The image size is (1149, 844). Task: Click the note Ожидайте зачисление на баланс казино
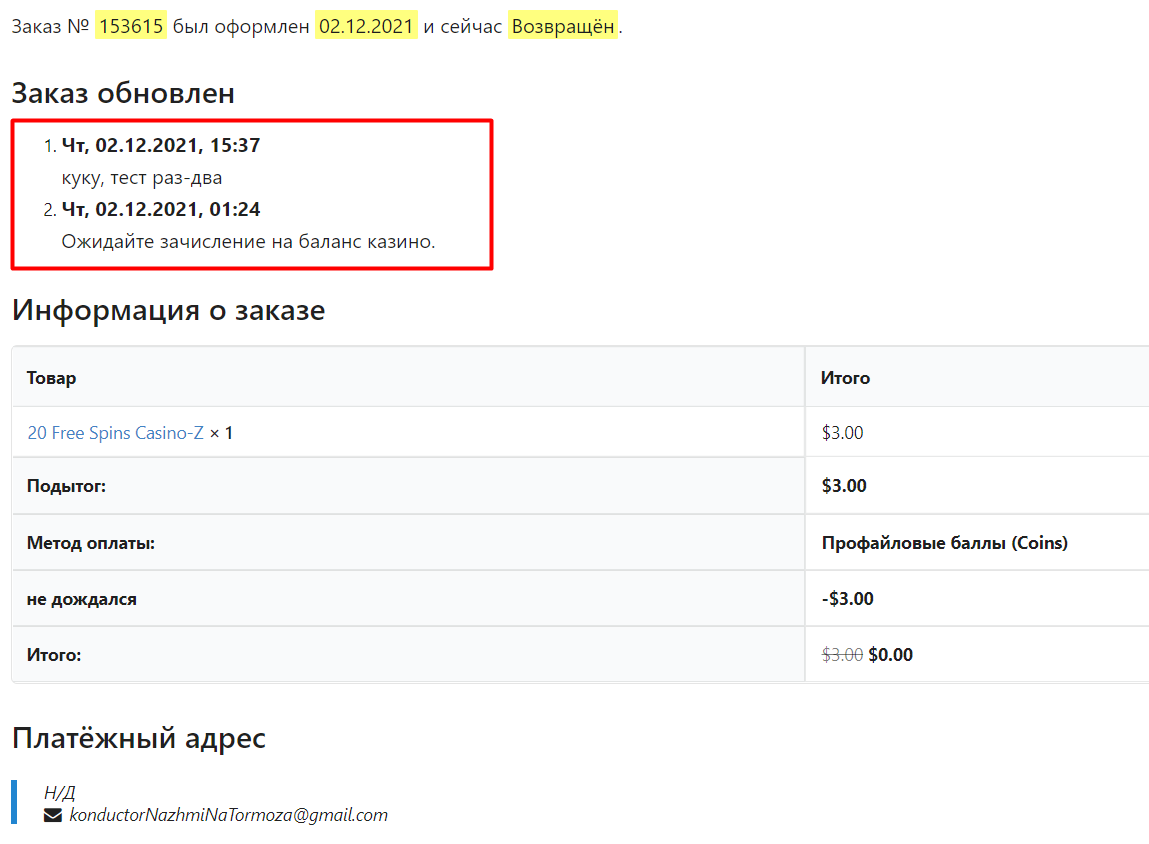point(248,242)
